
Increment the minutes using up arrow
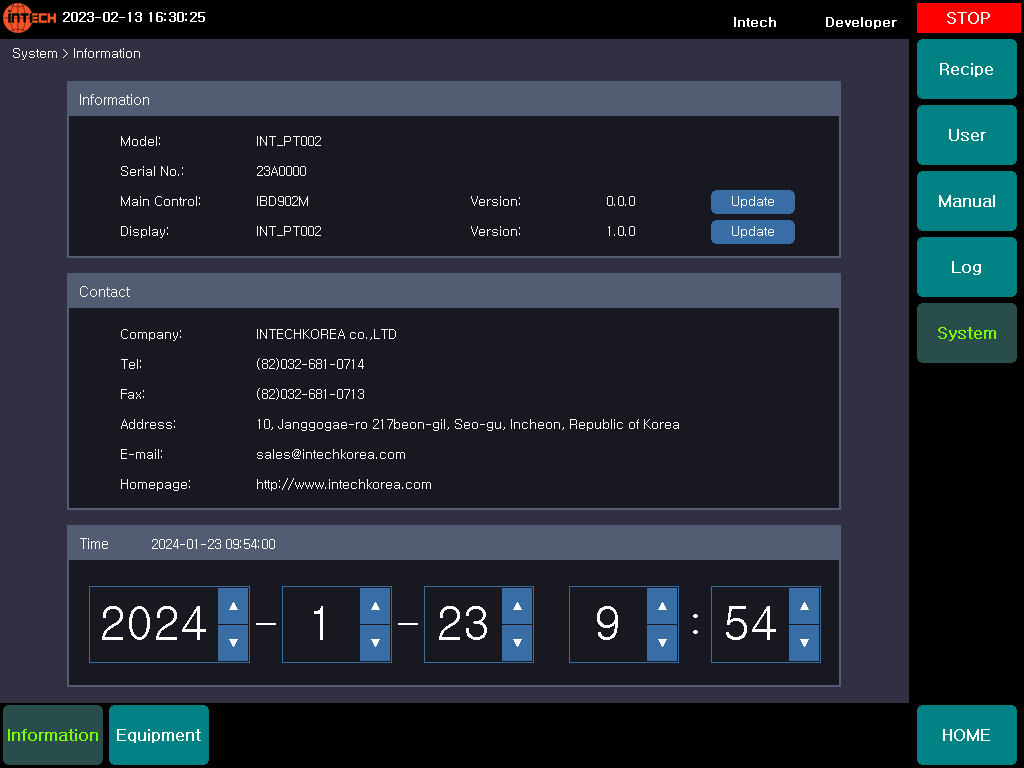(804, 606)
